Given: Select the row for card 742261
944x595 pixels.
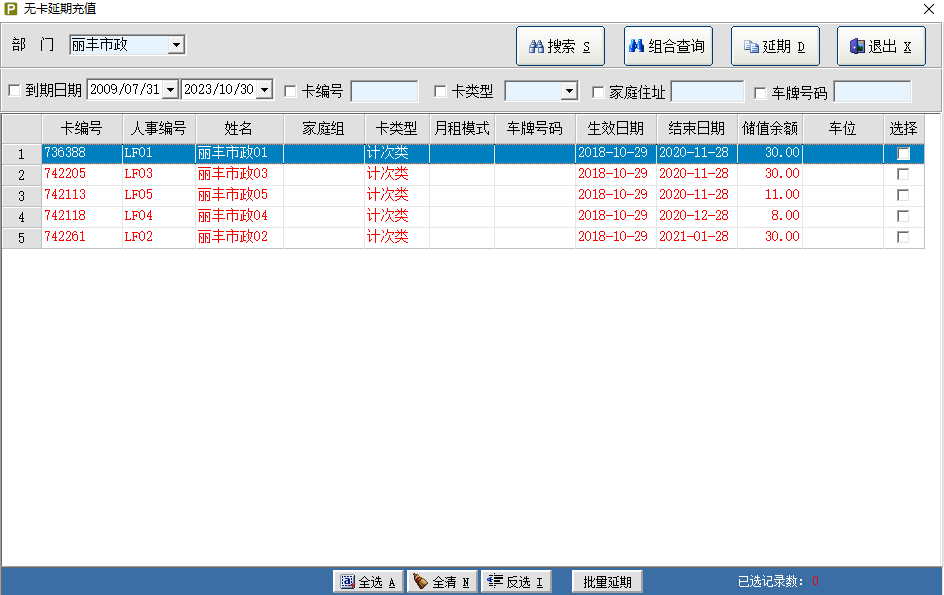Looking at the screenshot, I should pyautogui.click(x=81, y=237).
